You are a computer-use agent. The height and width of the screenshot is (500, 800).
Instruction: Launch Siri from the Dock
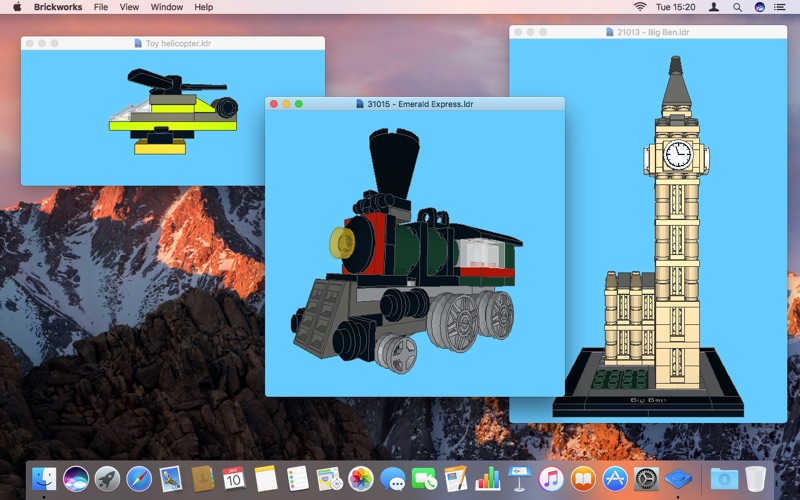(76, 479)
